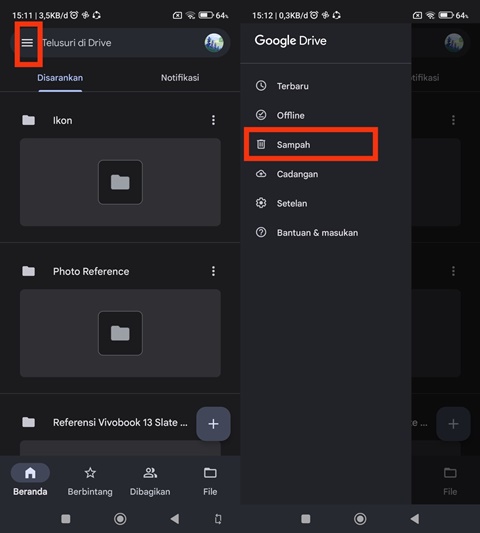The width and height of the screenshot is (480, 533).
Task: Tap the square recent-apps button on left screen
Action: (x=66, y=519)
